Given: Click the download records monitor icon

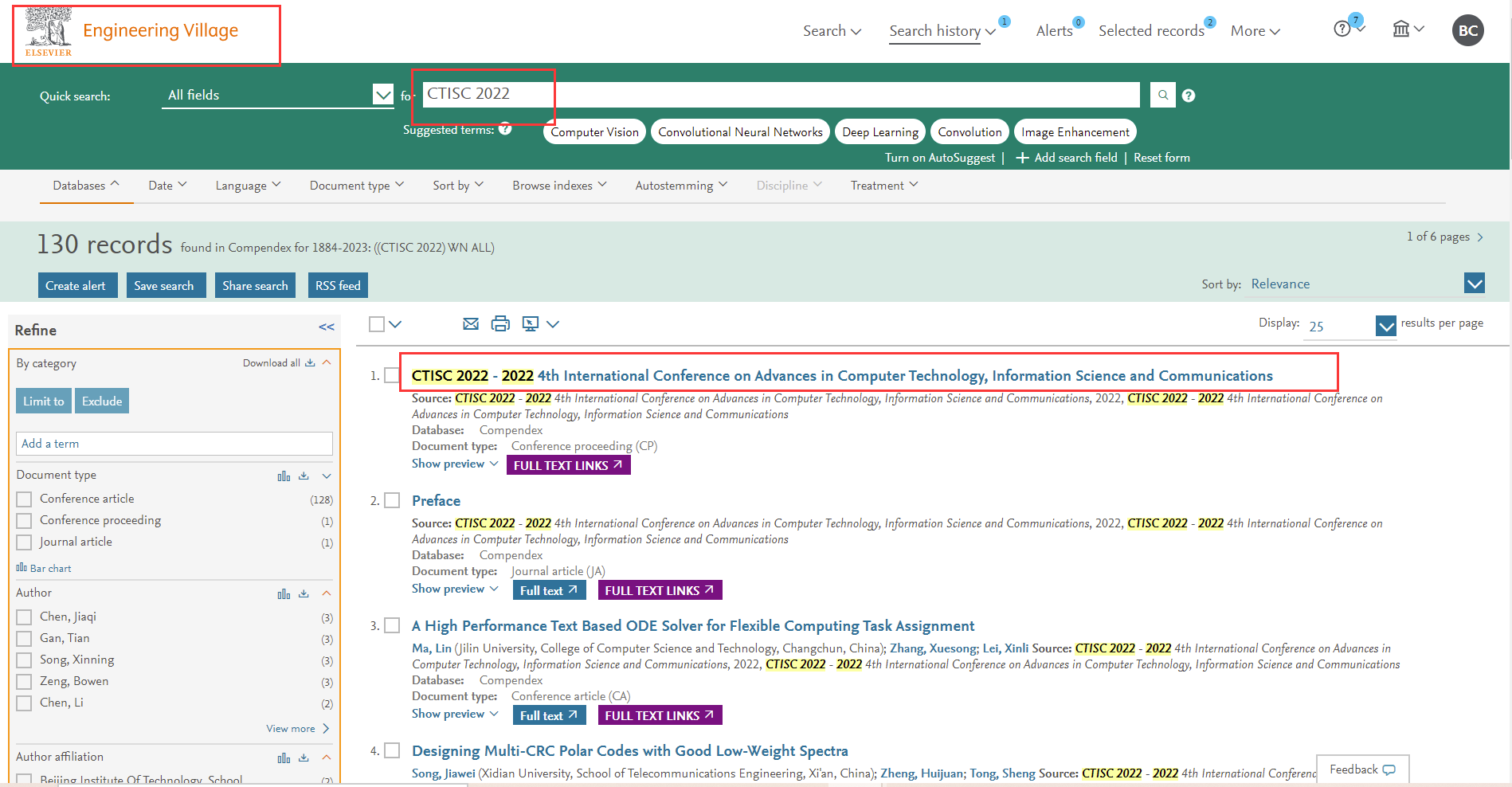Looking at the screenshot, I should click(531, 323).
